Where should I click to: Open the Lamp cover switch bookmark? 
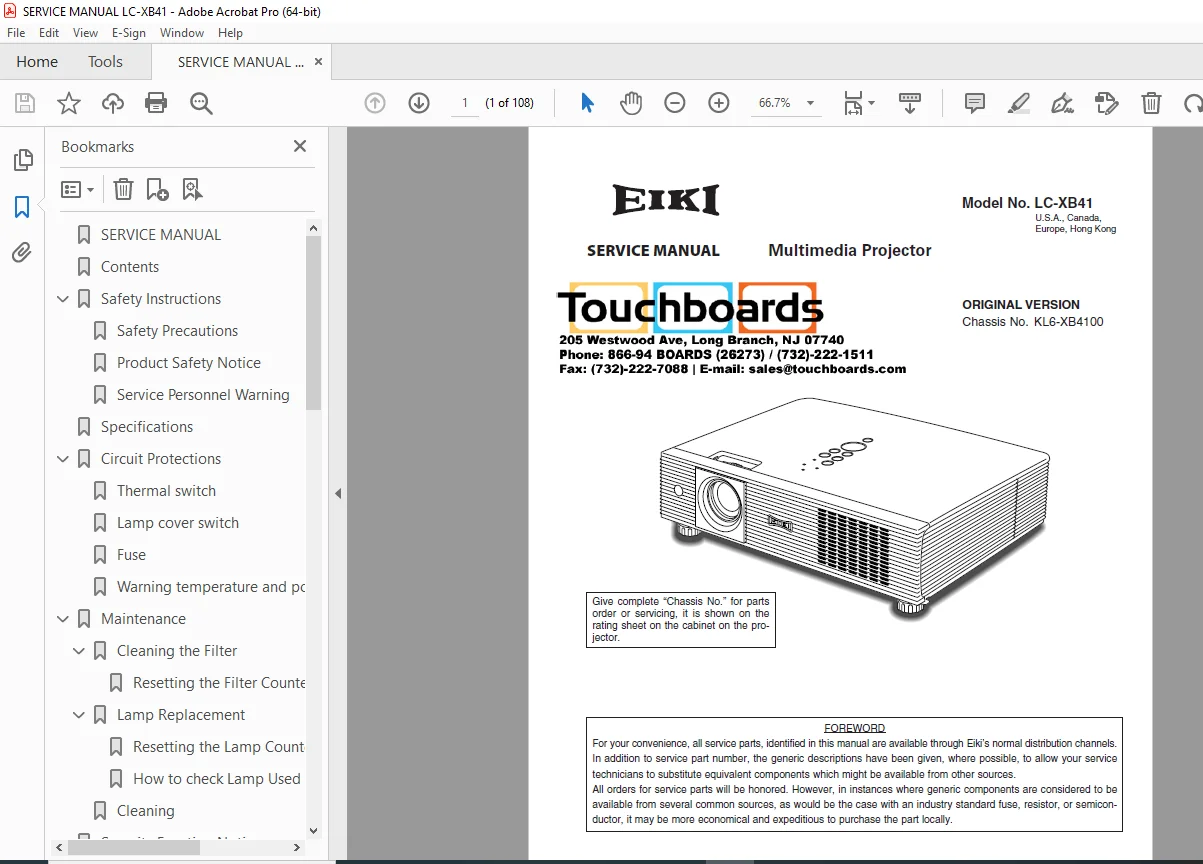coord(178,523)
